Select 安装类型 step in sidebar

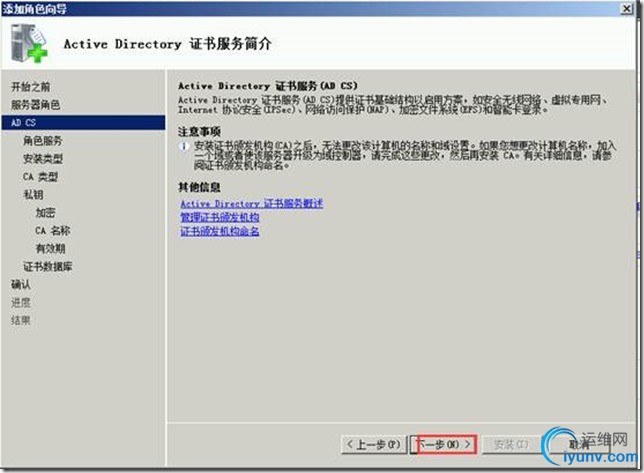click(x=43, y=159)
